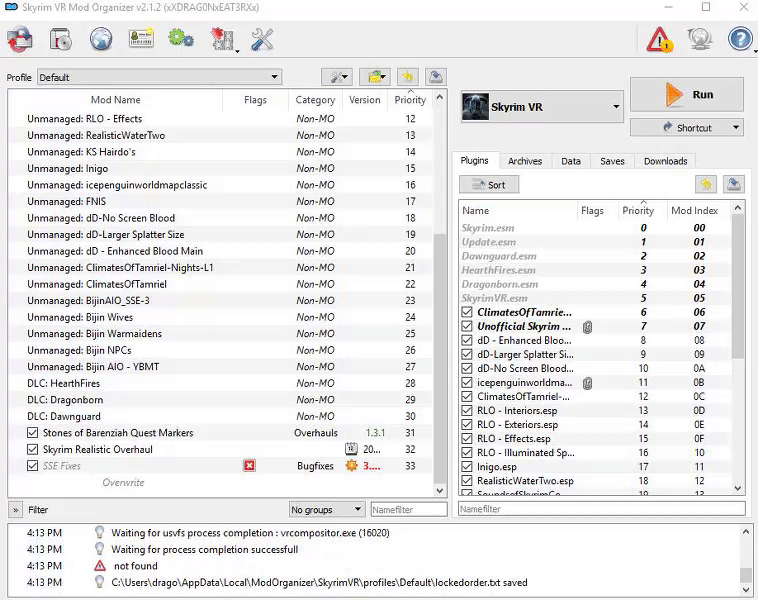The image size is (758, 600).
Task: Switch to the Downloads tab
Action: click(x=665, y=161)
